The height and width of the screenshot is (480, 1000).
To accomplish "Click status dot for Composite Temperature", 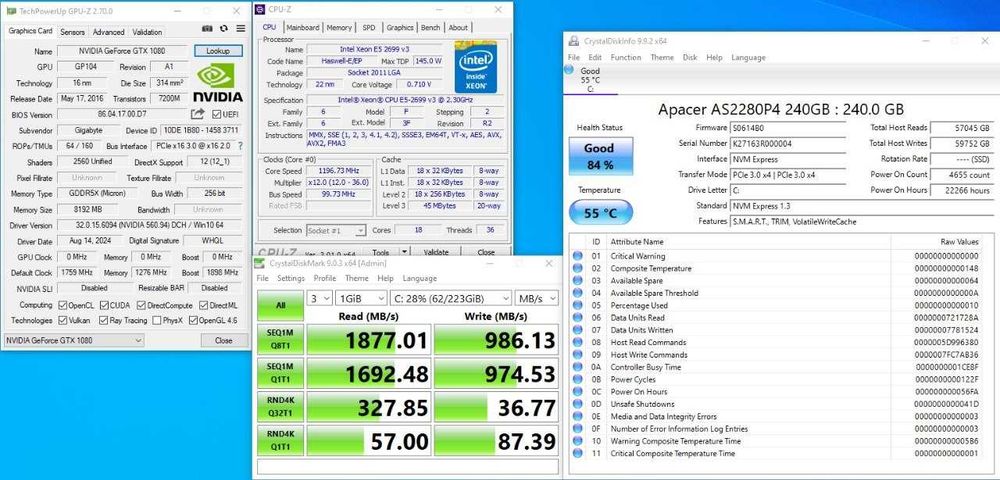I will [x=578, y=268].
